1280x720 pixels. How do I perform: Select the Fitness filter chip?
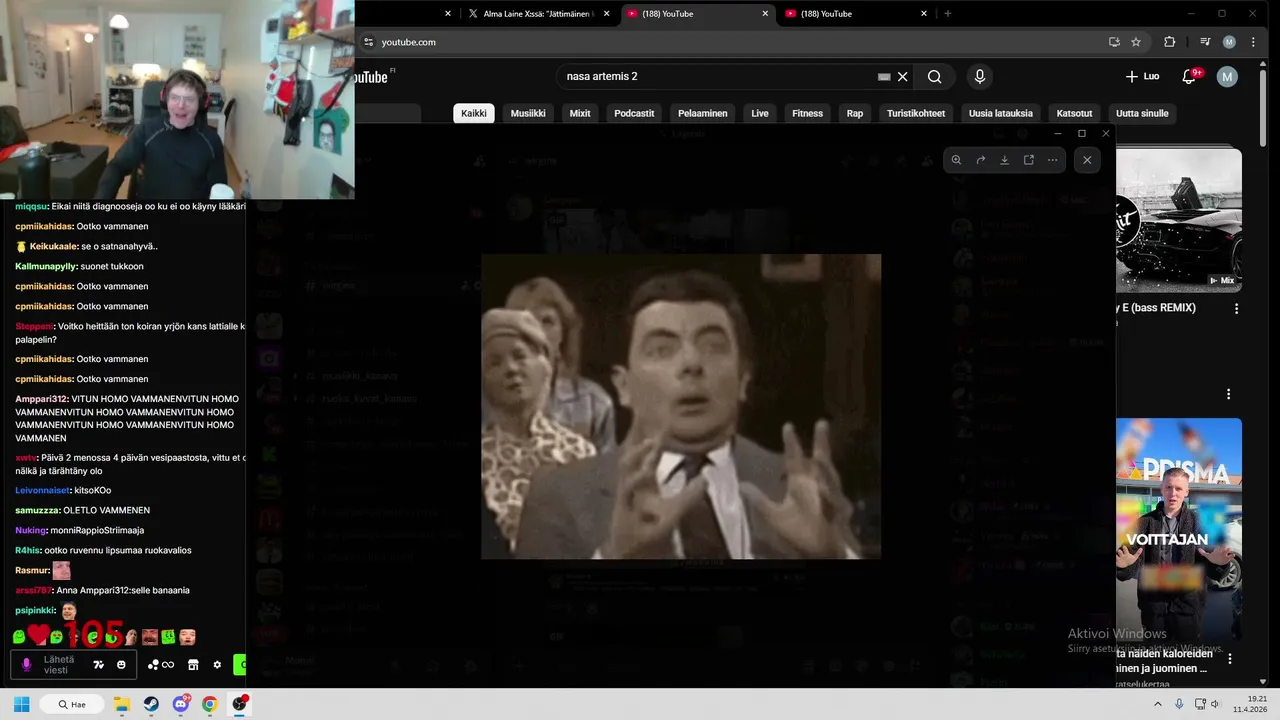point(807,113)
